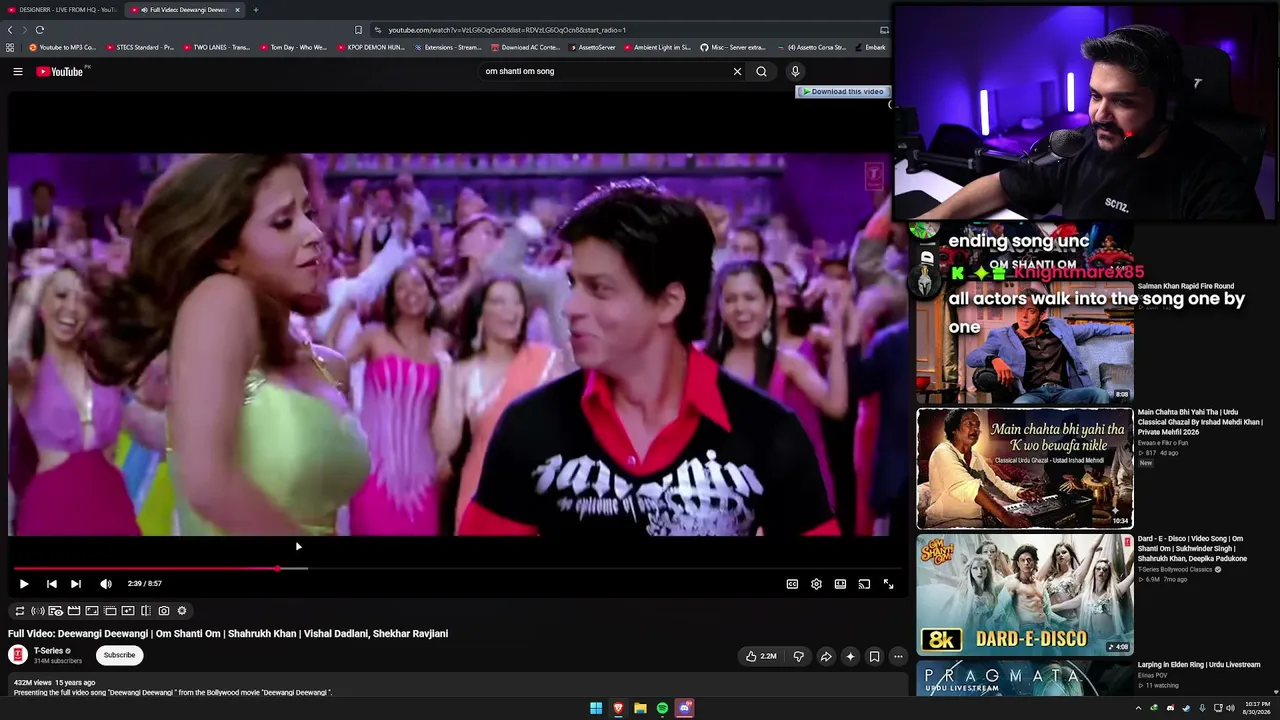This screenshot has height=720, width=1280.
Task: Bookmark this page from the address bar
Action: coord(358,30)
